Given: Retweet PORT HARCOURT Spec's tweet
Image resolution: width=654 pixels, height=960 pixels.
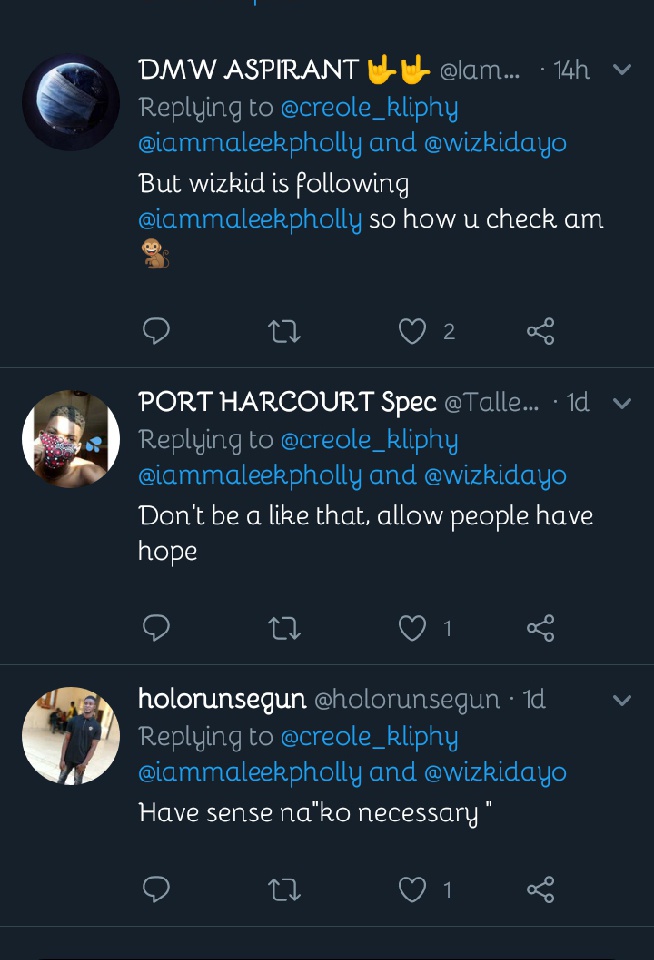Looking at the screenshot, I should [285, 628].
